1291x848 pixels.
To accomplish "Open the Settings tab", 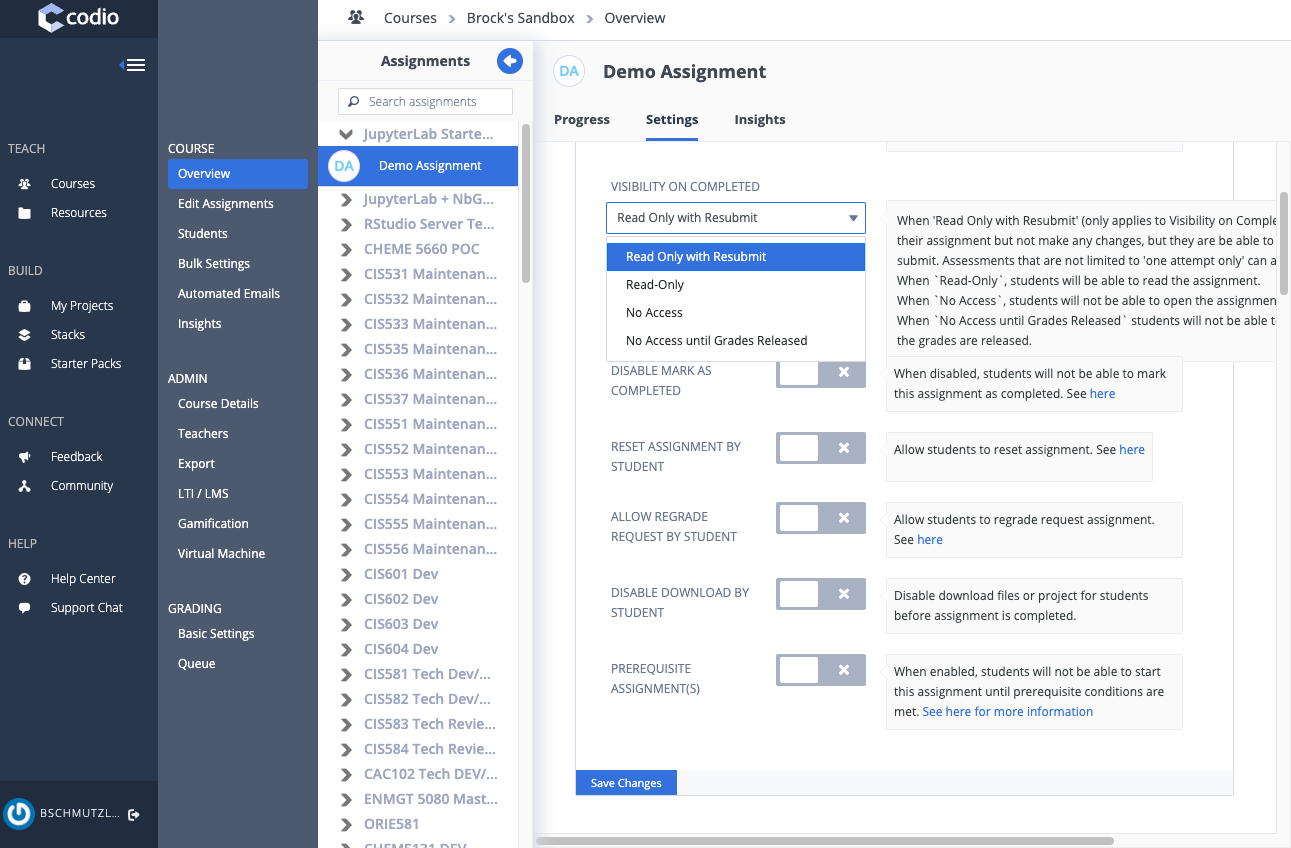I will click(672, 120).
